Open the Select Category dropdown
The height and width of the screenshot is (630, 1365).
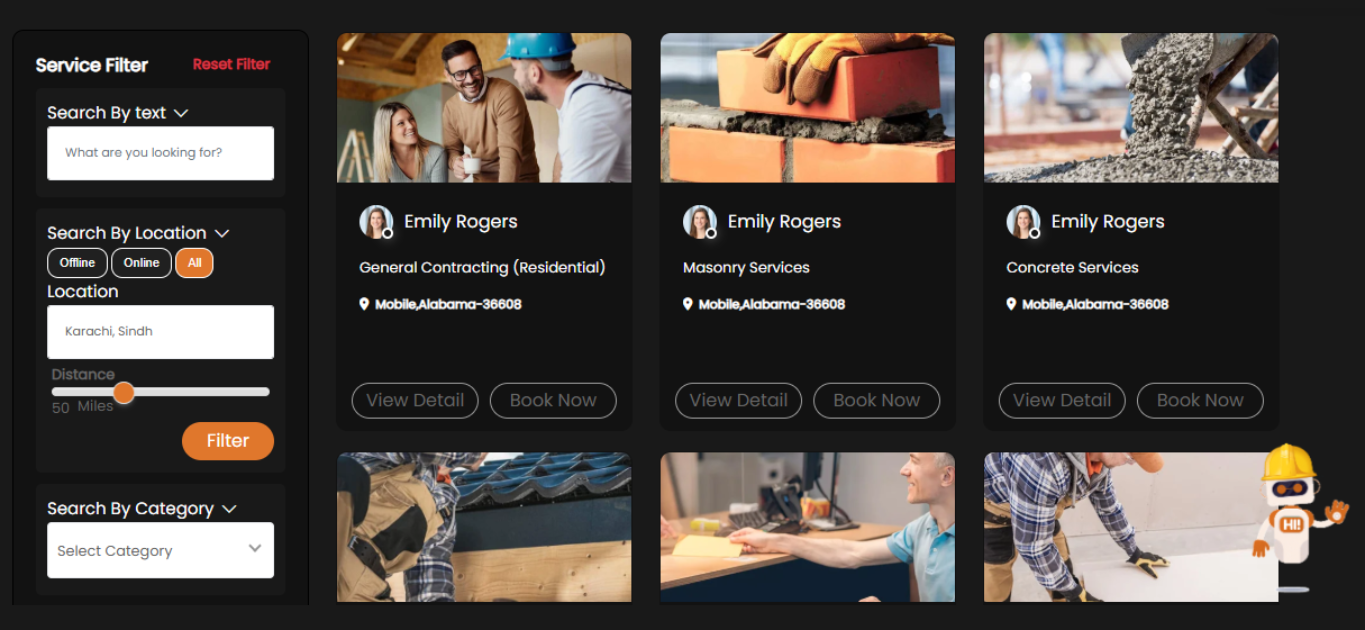tap(160, 550)
